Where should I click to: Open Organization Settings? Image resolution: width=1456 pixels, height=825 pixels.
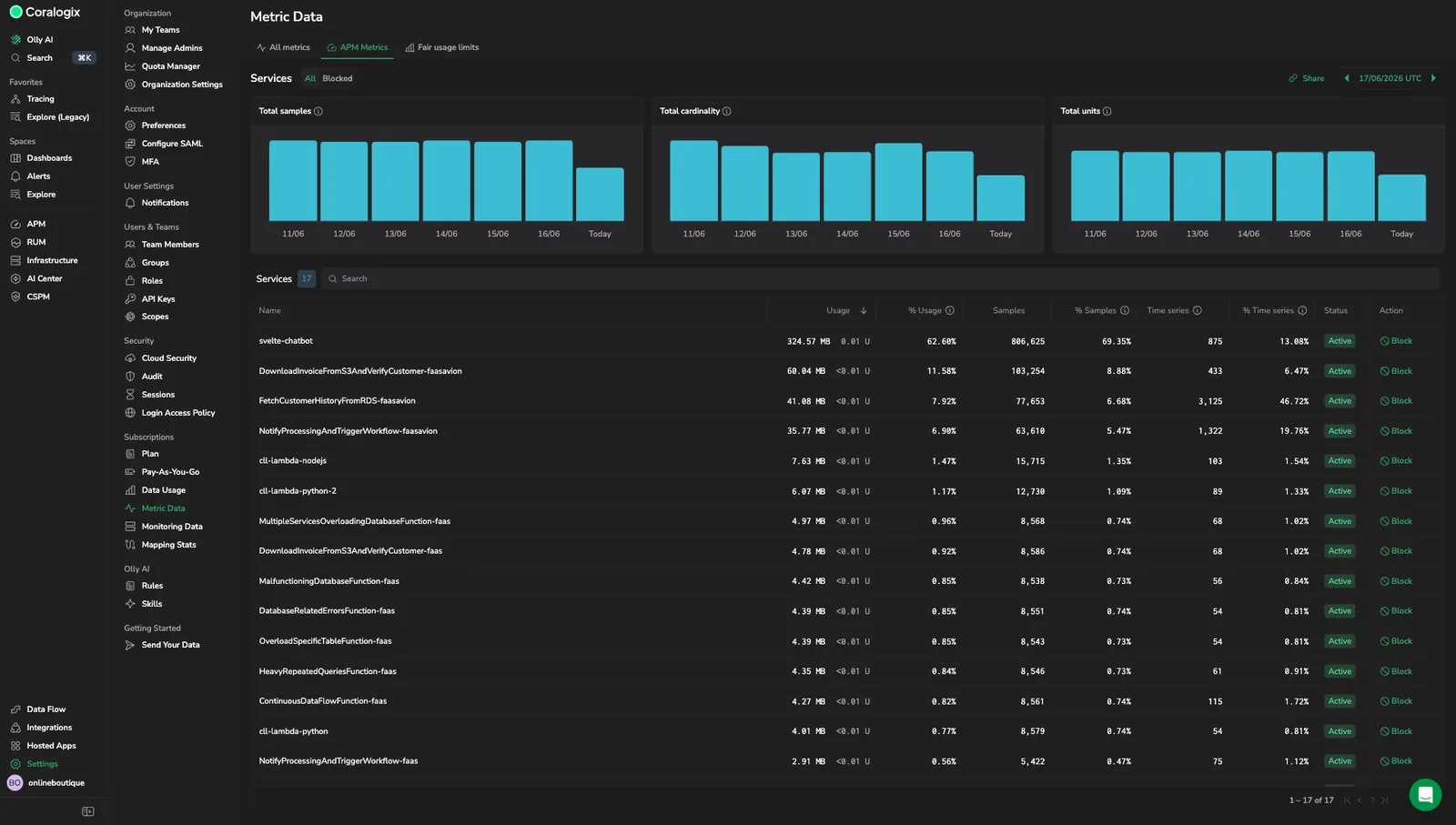(182, 84)
